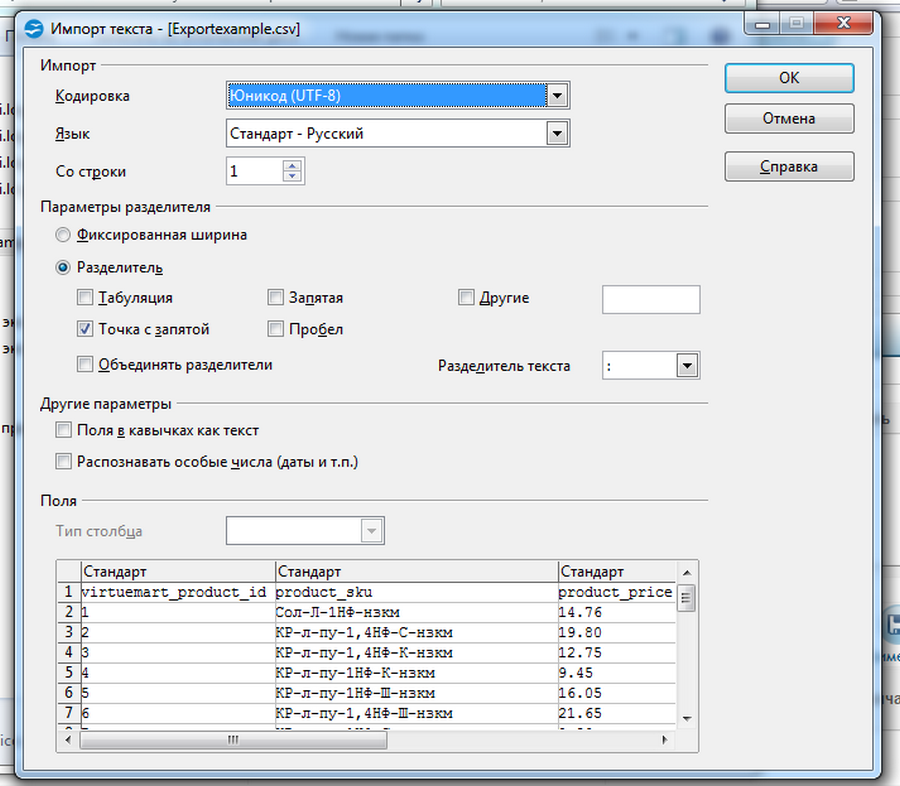Click the Другие custom separator text field
This screenshot has height=786, width=900.
650,299
